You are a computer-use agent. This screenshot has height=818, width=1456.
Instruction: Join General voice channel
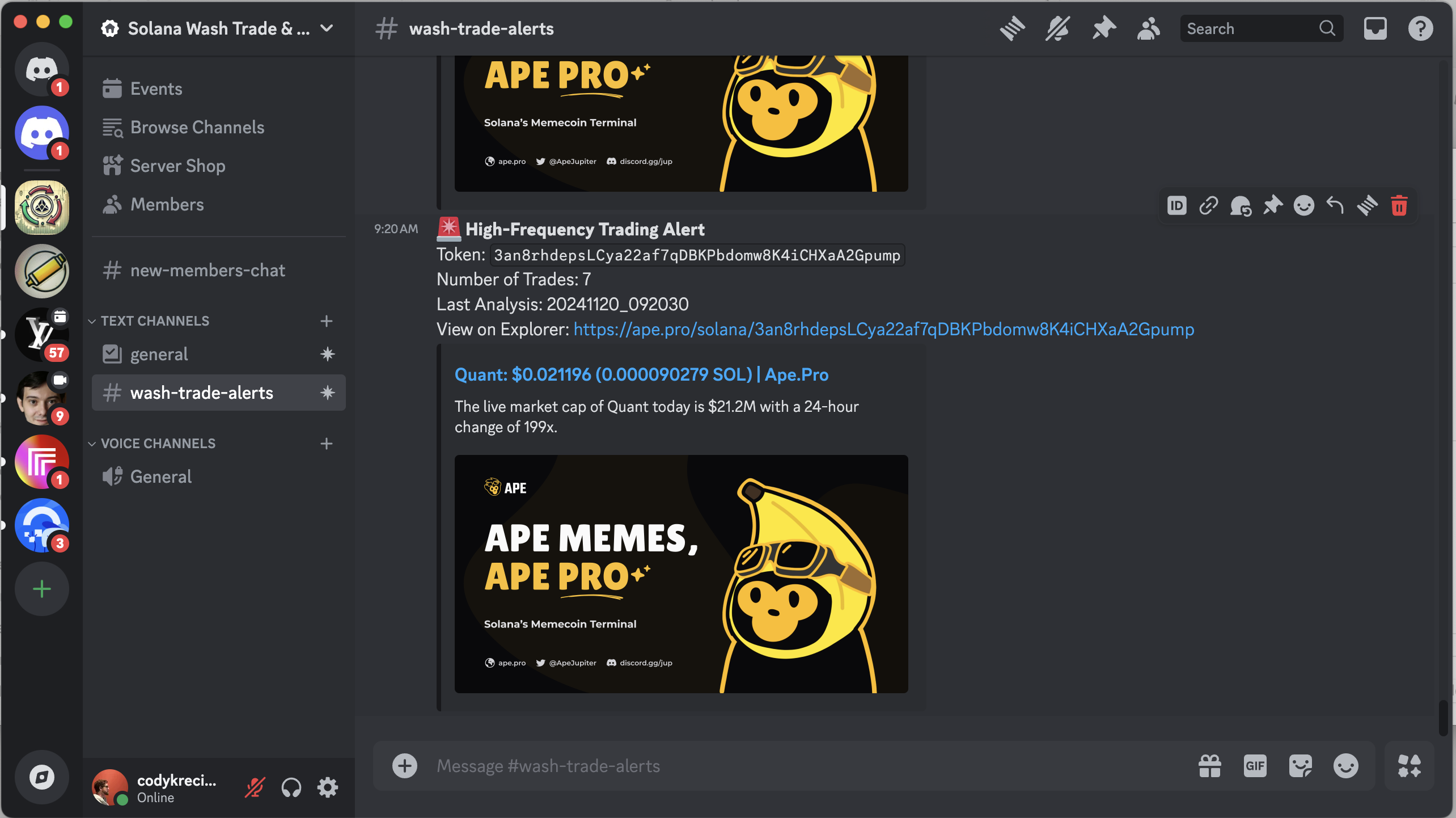pos(219,477)
